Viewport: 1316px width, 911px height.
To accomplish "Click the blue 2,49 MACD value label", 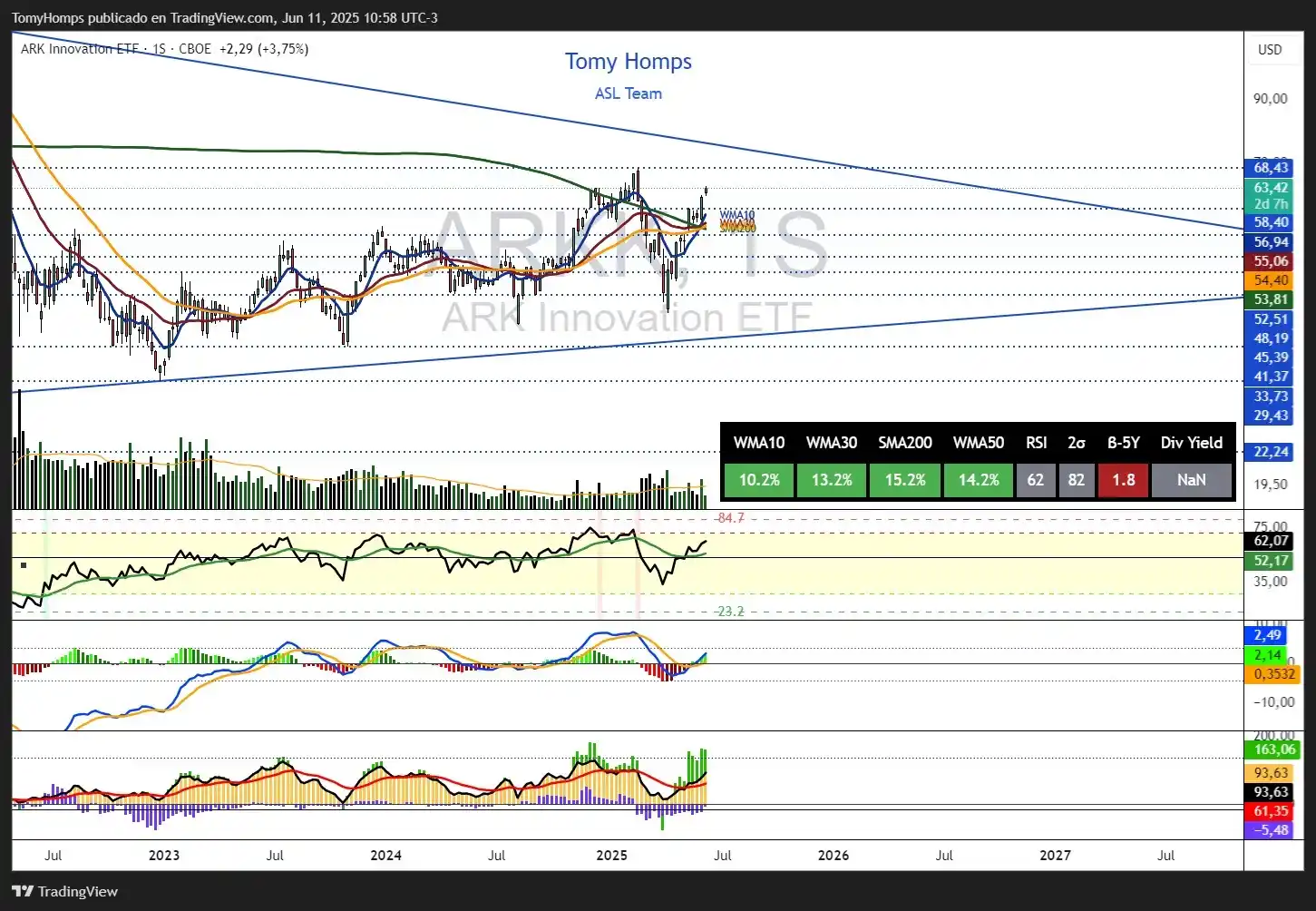I will click(x=1267, y=635).
